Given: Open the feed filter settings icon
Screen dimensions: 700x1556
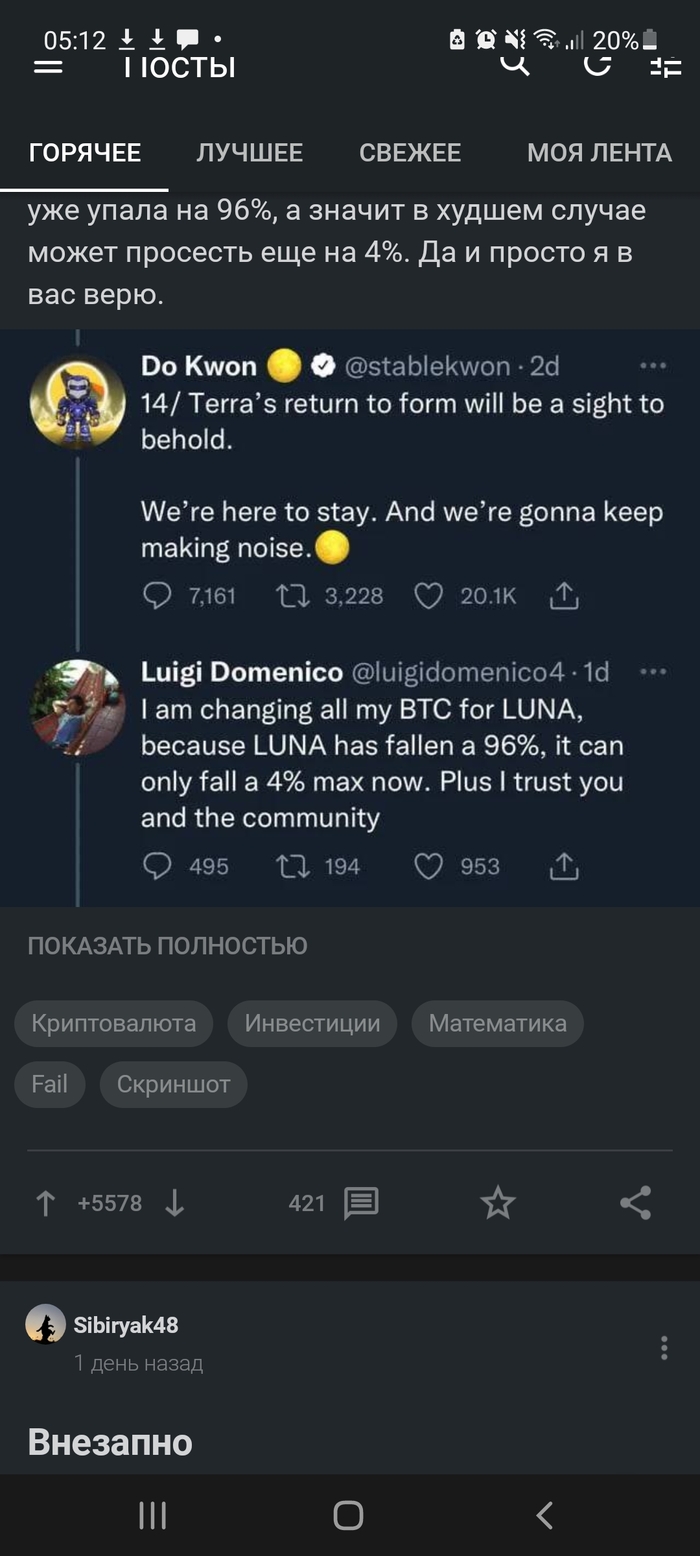Looking at the screenshot, I should (x=665, y=67).
